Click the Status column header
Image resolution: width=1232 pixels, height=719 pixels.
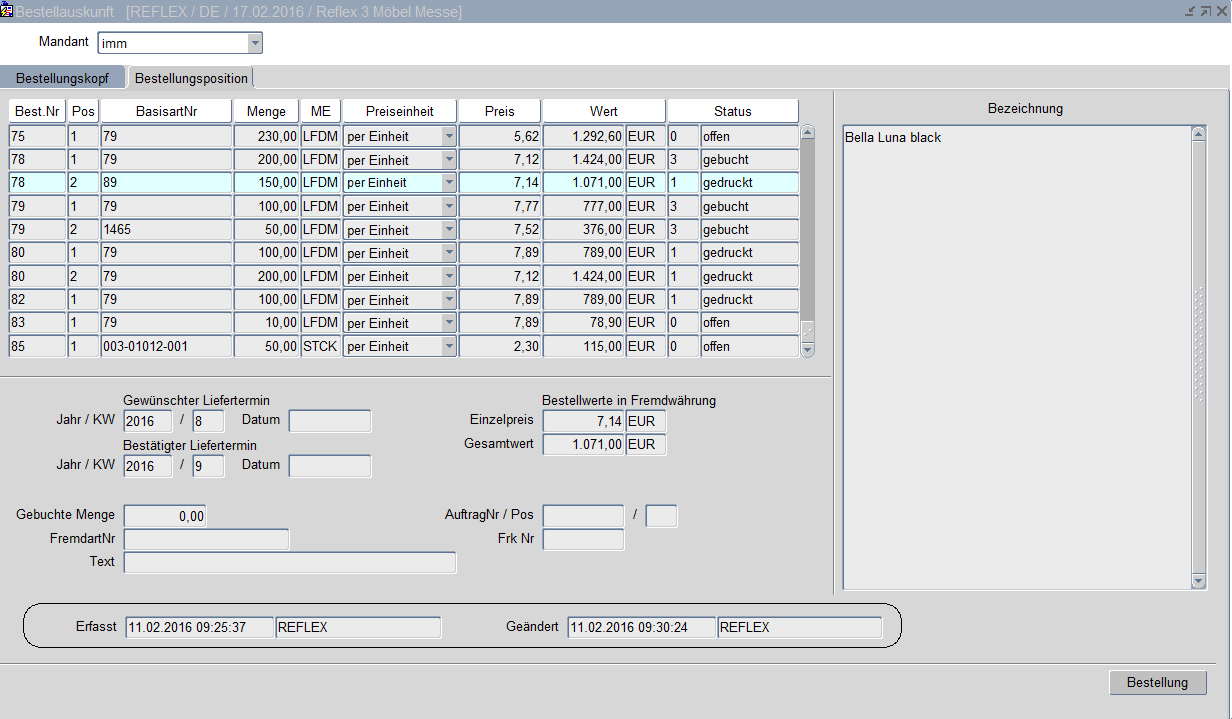pyautogui.click(x=732, y=111)
